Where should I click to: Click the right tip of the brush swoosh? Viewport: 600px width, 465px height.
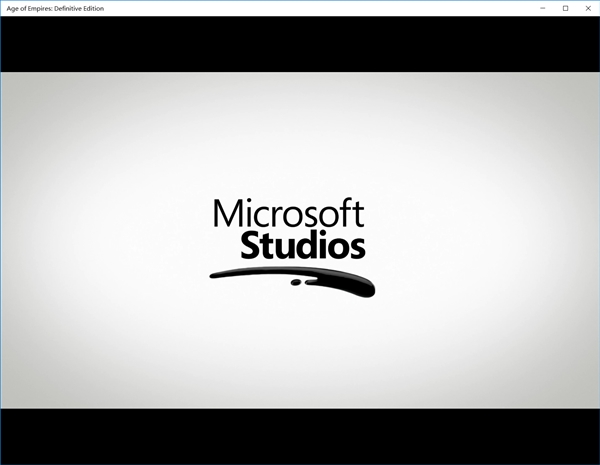(x=369, y=288)
